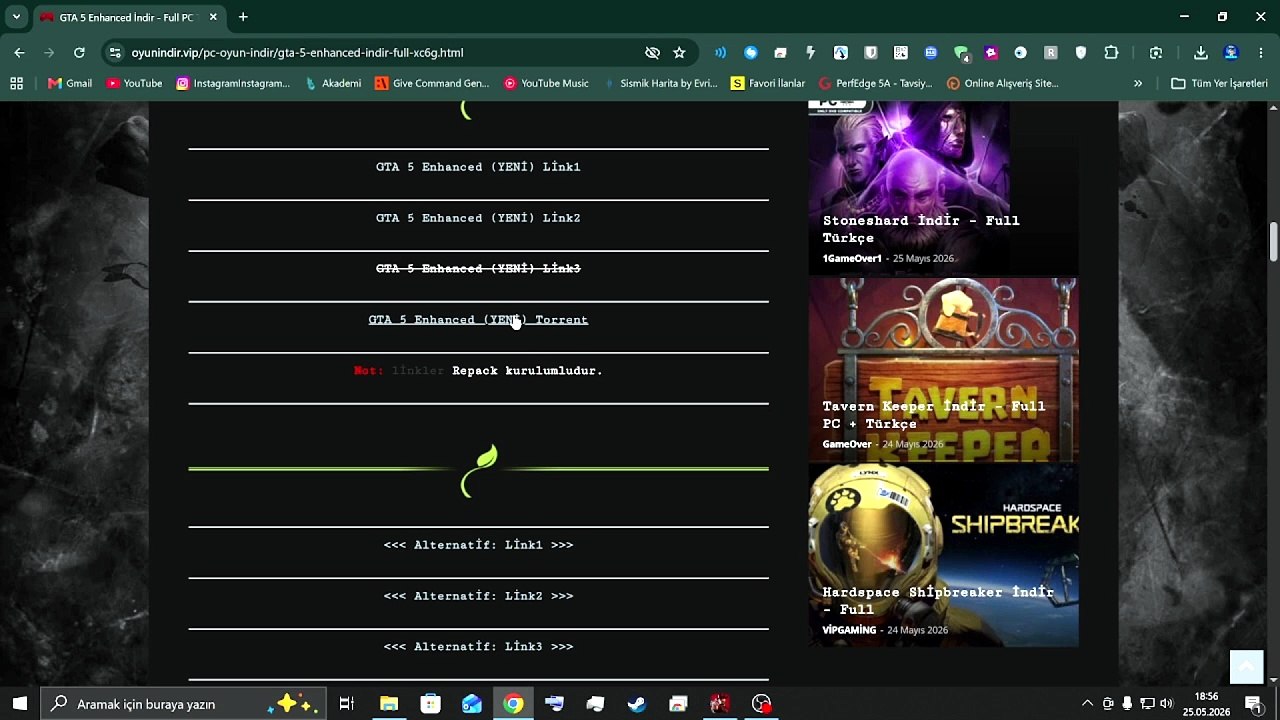This screenshot has width=1280, height=720.
Task: Click the lightning bolt extension icon
Action: click(x=811, y=53)
